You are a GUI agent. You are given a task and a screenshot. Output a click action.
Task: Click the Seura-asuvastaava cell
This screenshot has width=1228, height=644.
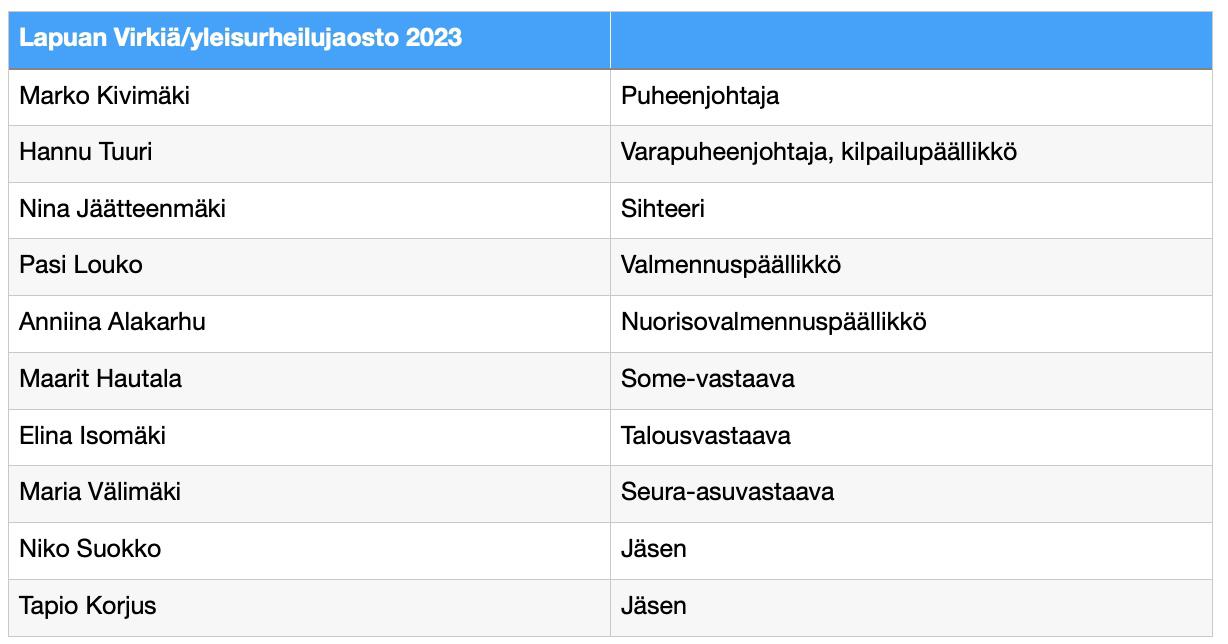click(x=911, y=494)
